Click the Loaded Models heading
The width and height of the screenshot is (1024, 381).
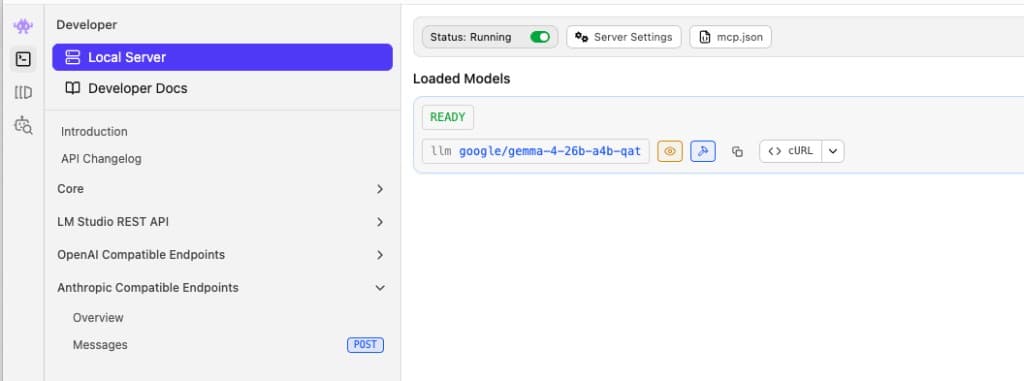click(x=462, y=79)
